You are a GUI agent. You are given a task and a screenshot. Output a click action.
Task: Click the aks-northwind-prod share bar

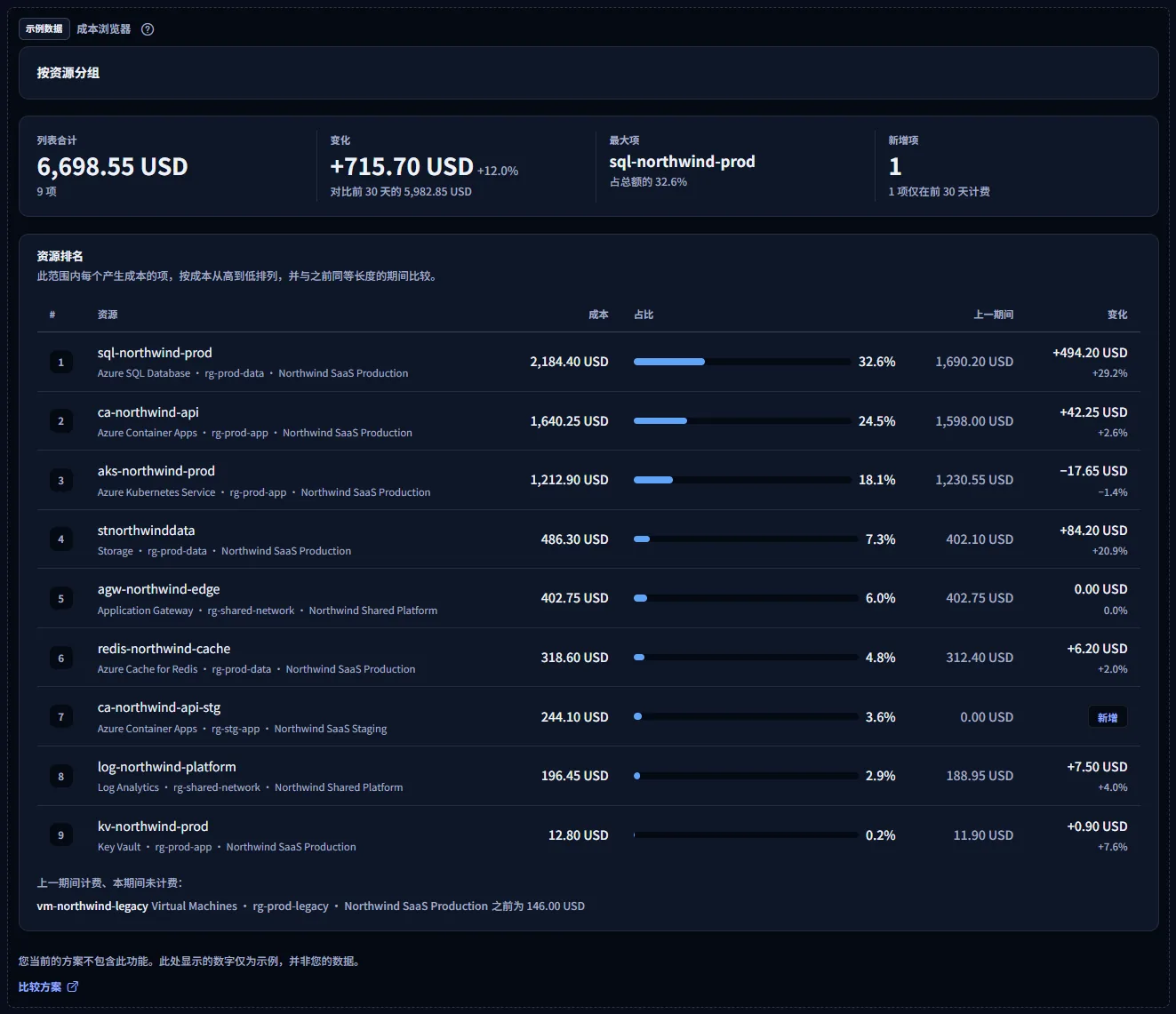tap(742, 480)
